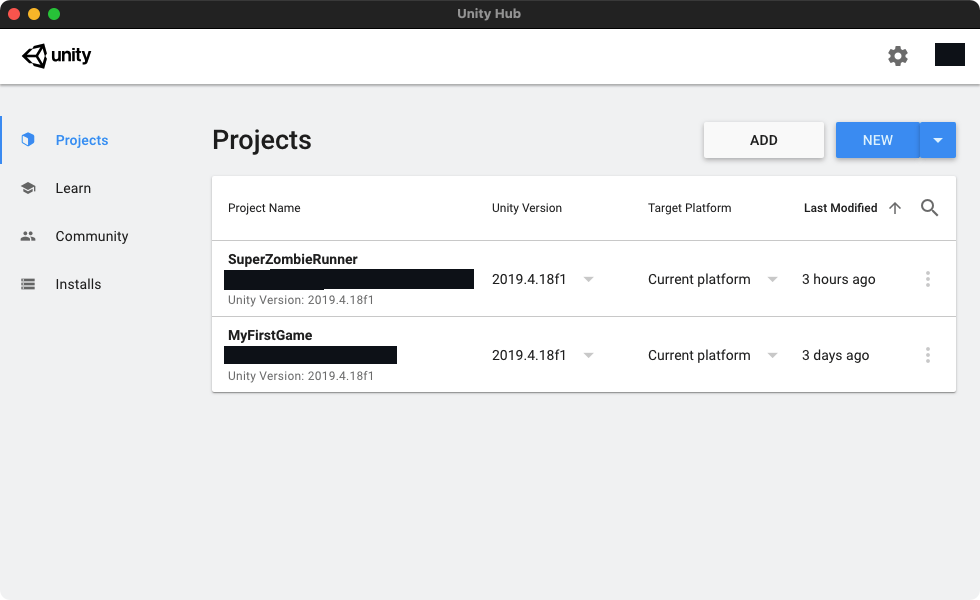Image resolution: width=980 pixels, height=600 pixels.
Task: Expand the NEW button dropdown arrow
Action: pos(938,140)
